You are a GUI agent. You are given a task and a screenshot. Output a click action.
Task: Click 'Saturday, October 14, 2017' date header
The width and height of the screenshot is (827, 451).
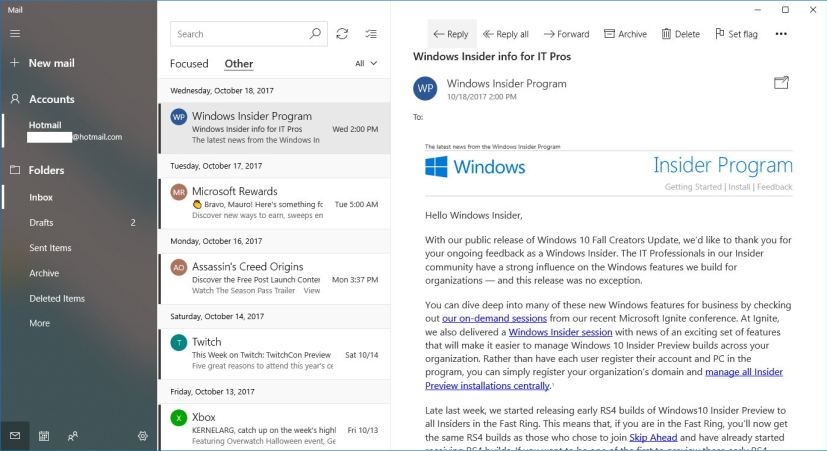(217, 316)
